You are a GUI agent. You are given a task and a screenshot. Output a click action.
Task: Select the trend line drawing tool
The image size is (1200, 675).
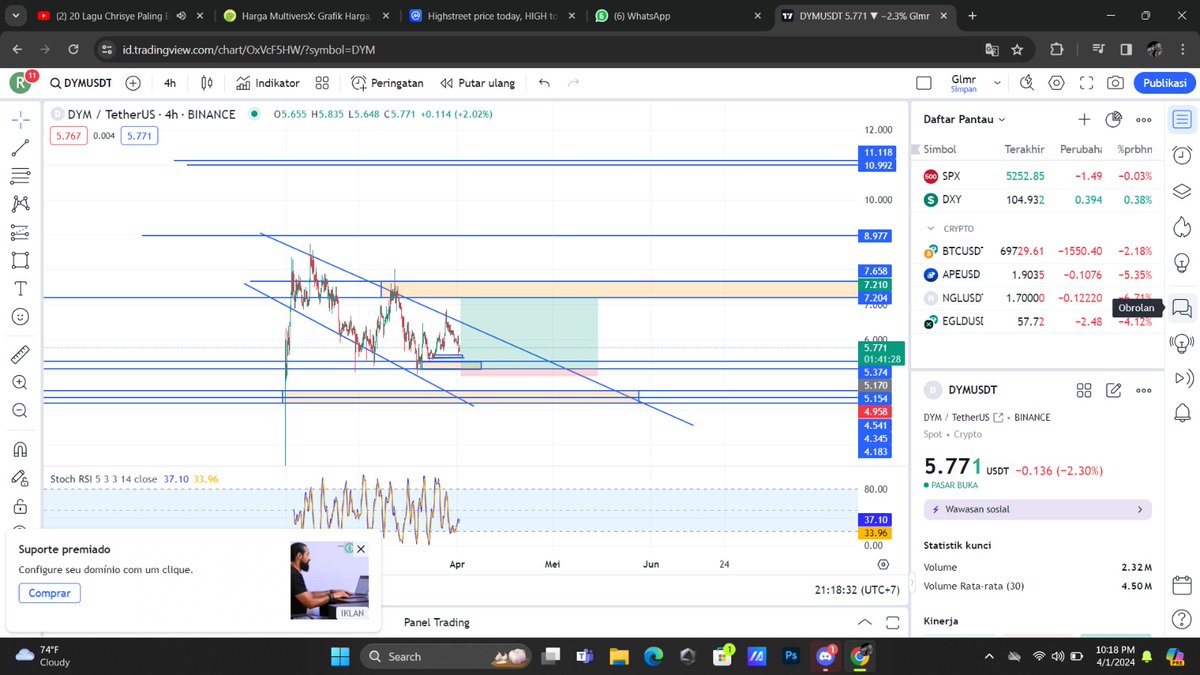tap(20, 148)
